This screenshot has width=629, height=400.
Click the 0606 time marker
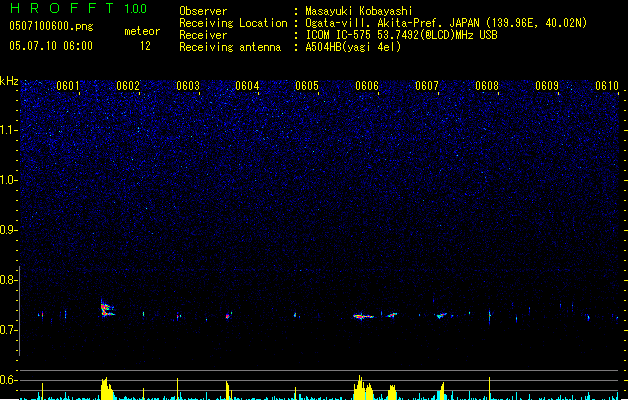click(x=367, y=86)
